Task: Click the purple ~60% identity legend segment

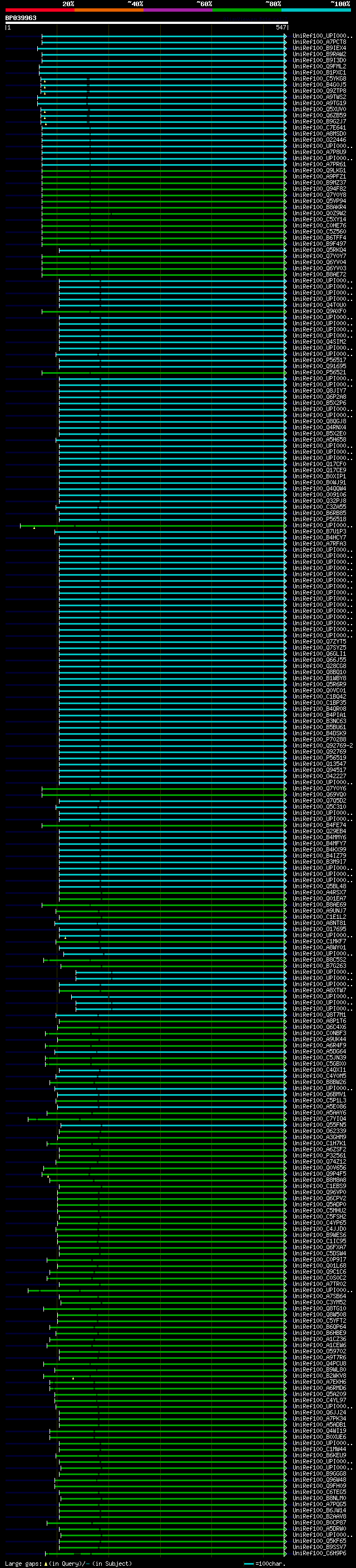Action: pyautogui.click(x=179, y=10)
